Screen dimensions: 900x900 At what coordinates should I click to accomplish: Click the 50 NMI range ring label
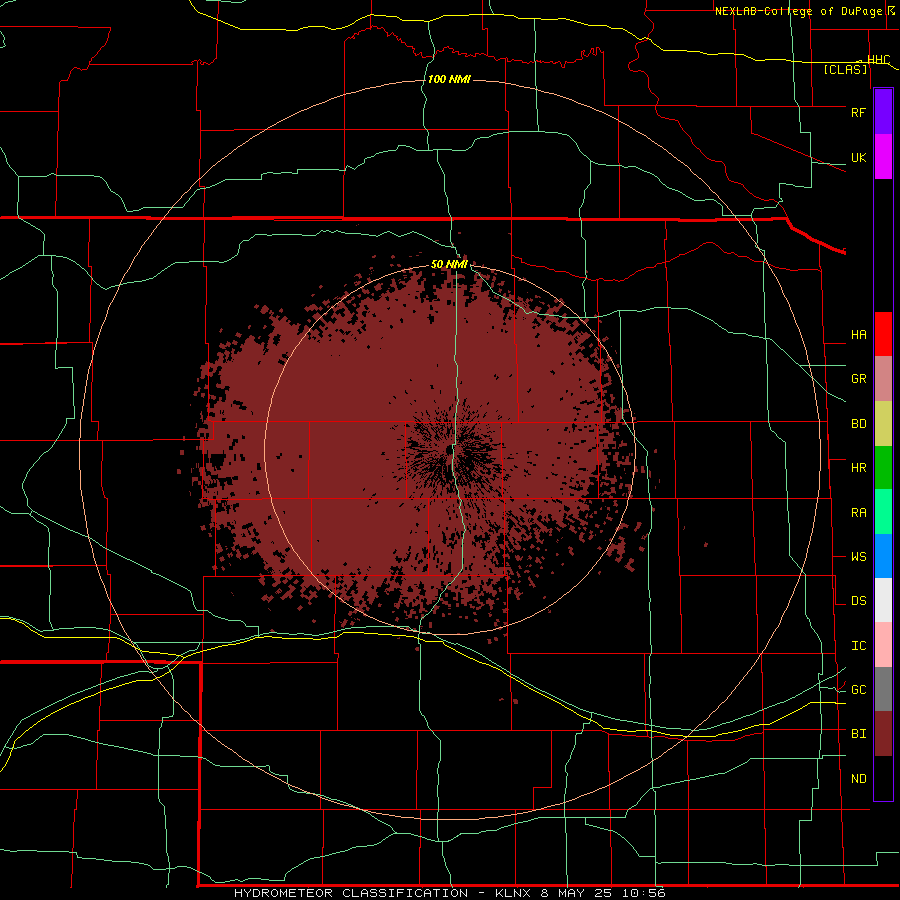tap(449, 265)
